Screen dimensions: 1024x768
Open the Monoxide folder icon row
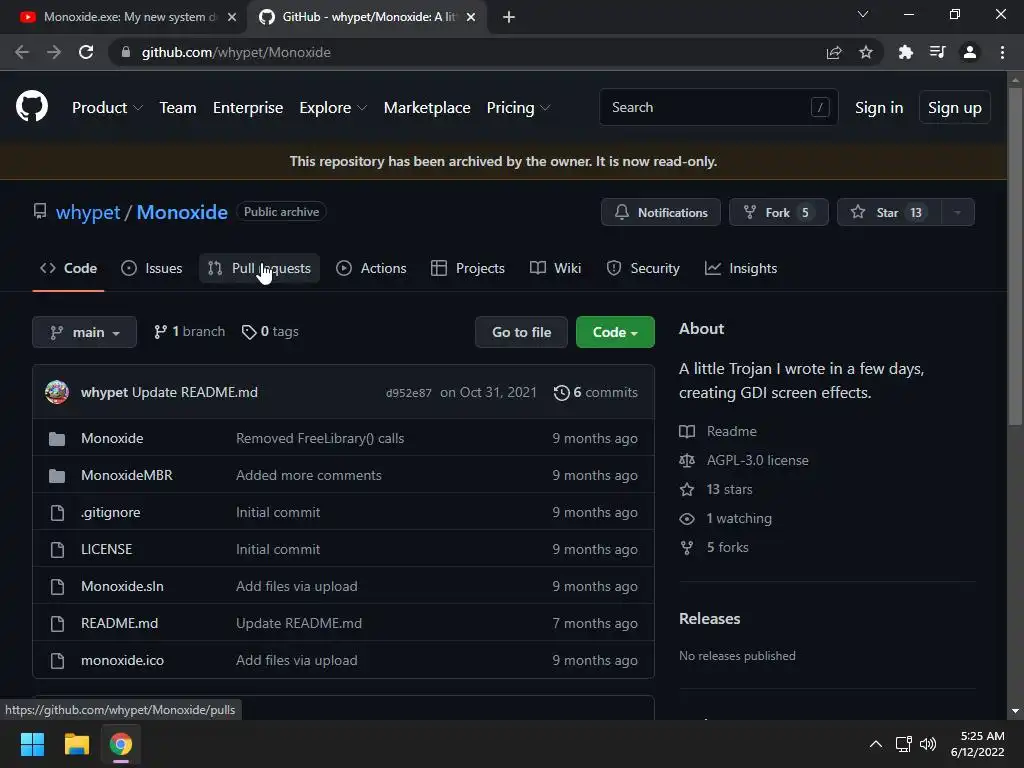[x=344, y=438]
